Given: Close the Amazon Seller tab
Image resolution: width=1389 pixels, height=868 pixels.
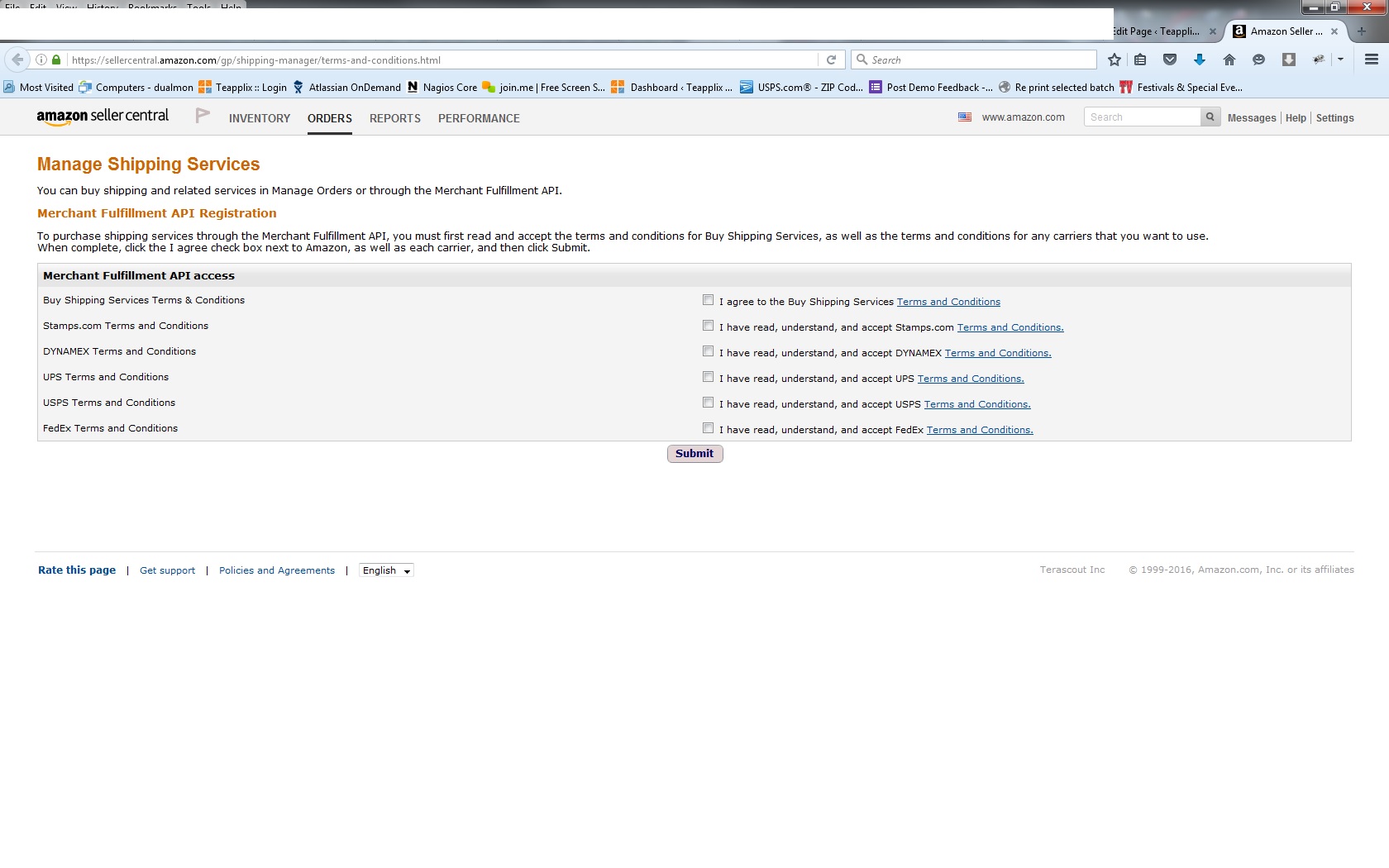Looking at the screenshot, I should click(x=1334, y=31).
